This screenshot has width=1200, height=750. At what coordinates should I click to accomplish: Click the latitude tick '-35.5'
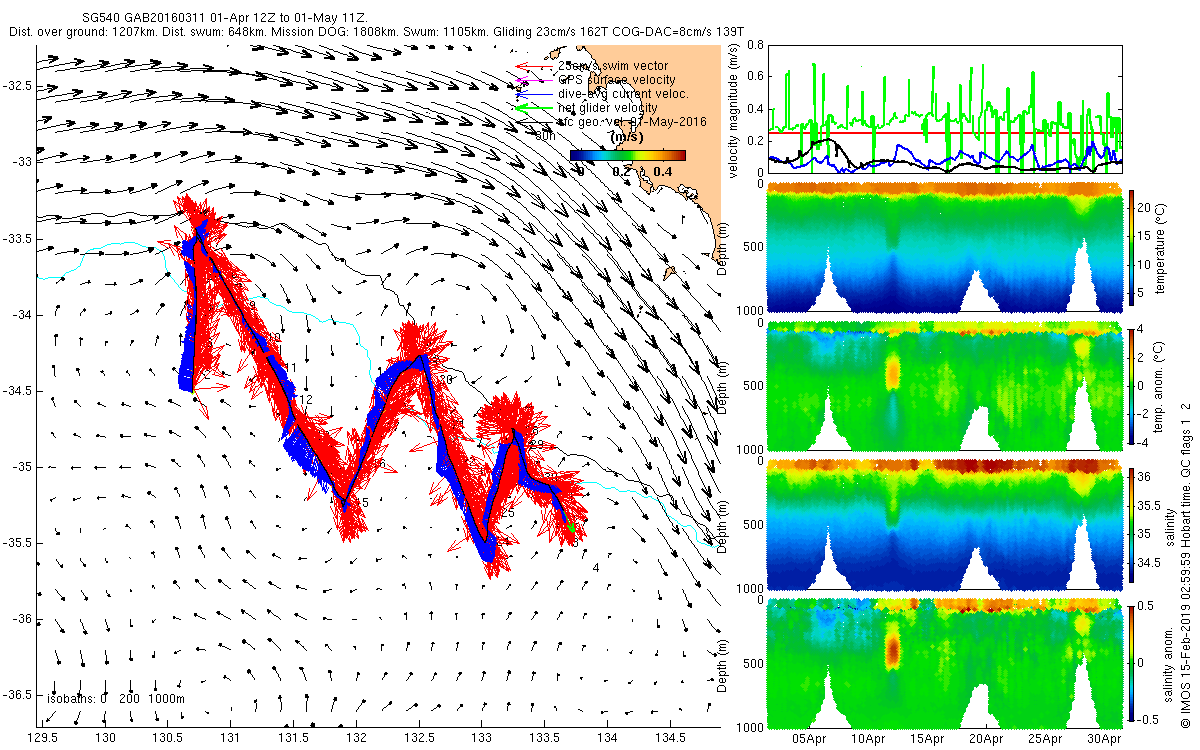tap(17, 542)
